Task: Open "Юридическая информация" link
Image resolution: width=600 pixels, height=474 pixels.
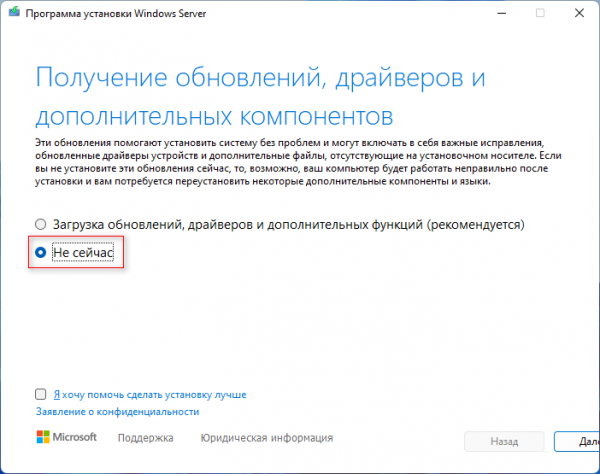Action: [267, 438]
